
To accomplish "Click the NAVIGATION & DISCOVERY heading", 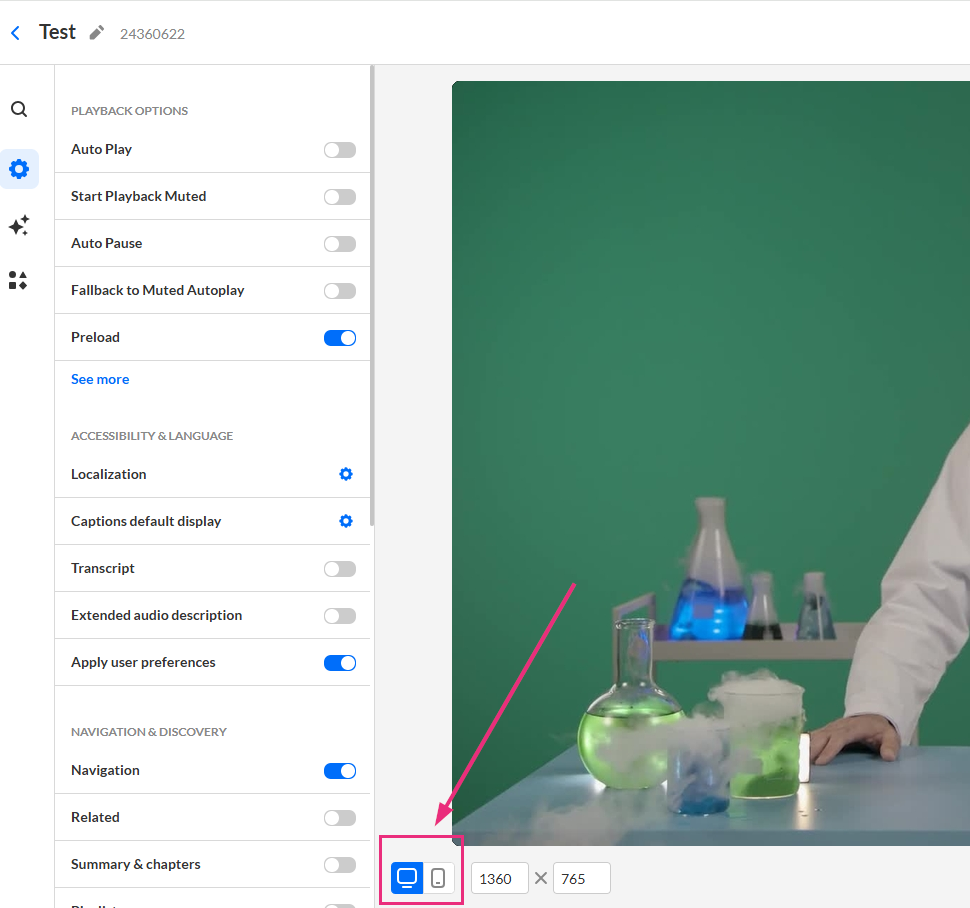I will tap(149, 732).
